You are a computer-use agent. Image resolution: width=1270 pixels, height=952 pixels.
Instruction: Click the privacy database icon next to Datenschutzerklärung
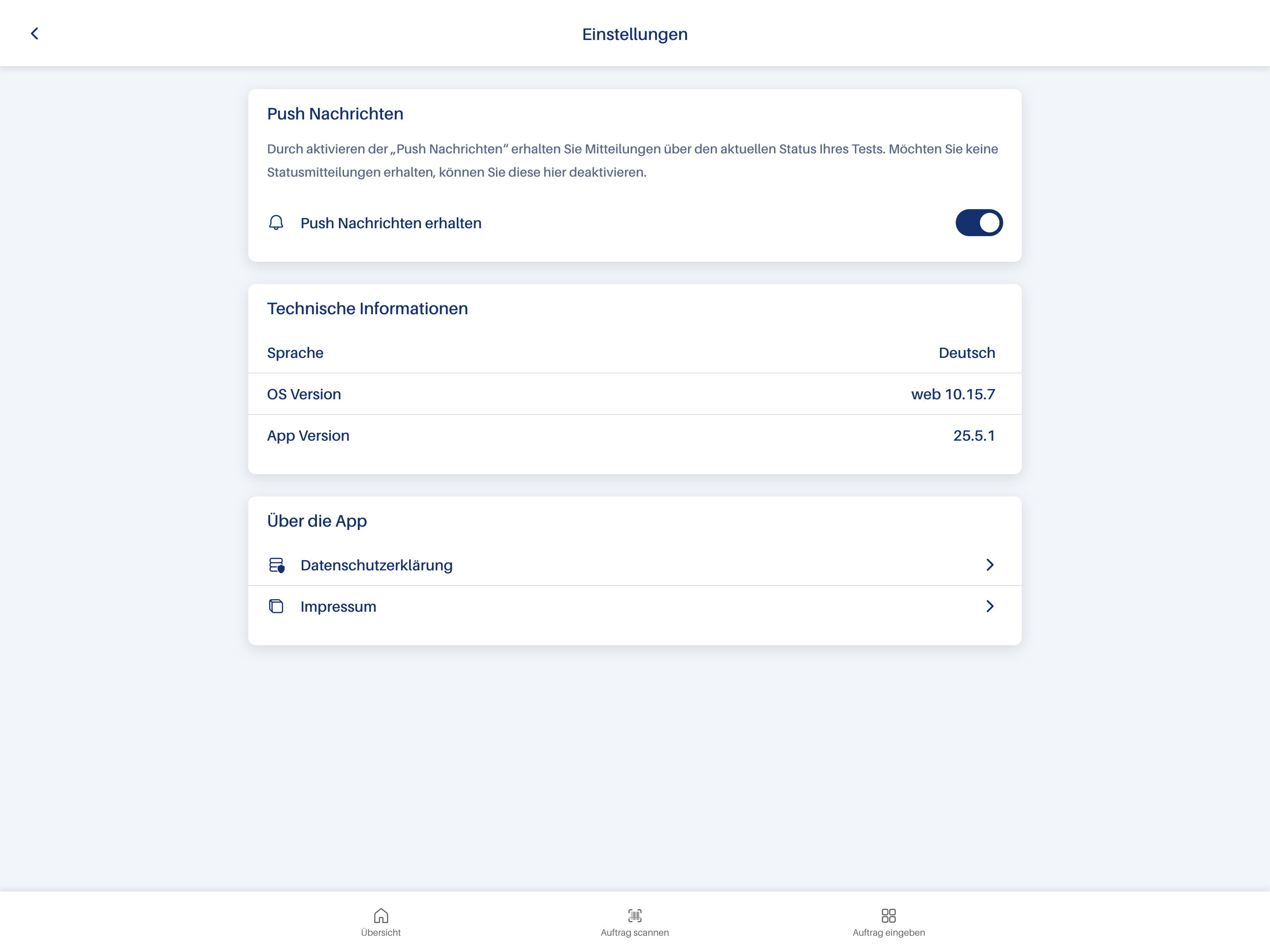click(x=278, y=565)
